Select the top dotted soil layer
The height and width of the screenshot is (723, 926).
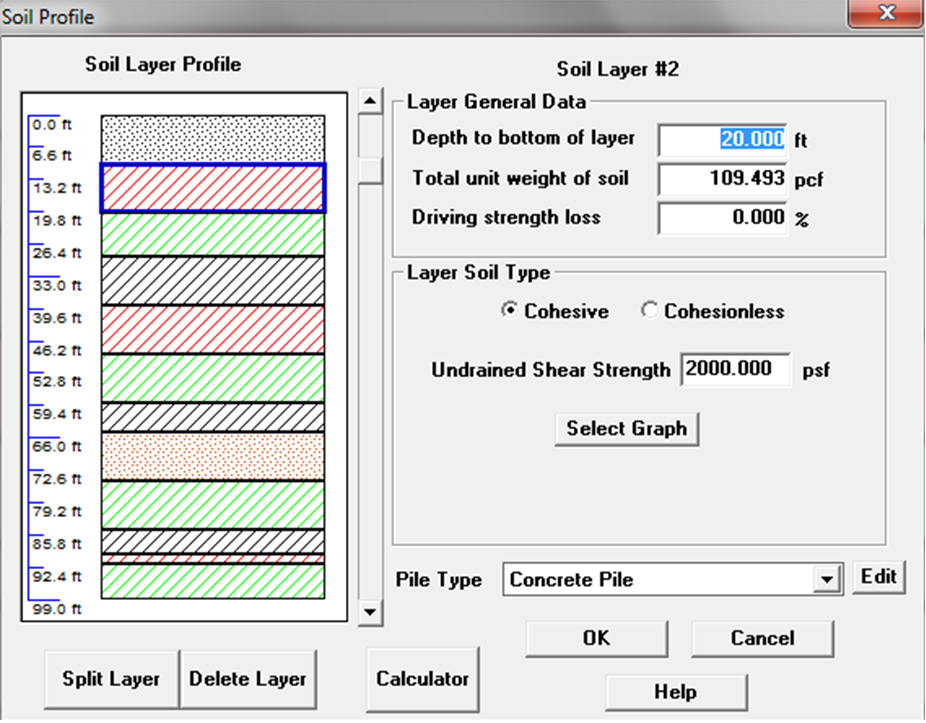tap(213, 138)
